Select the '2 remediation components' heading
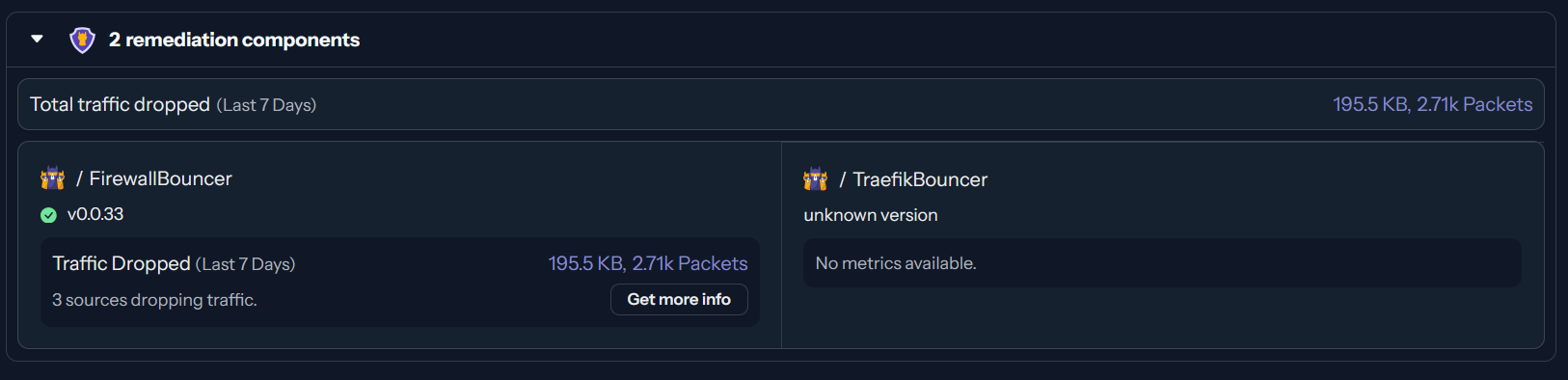1568x380 pixels. tap(234, 40)
